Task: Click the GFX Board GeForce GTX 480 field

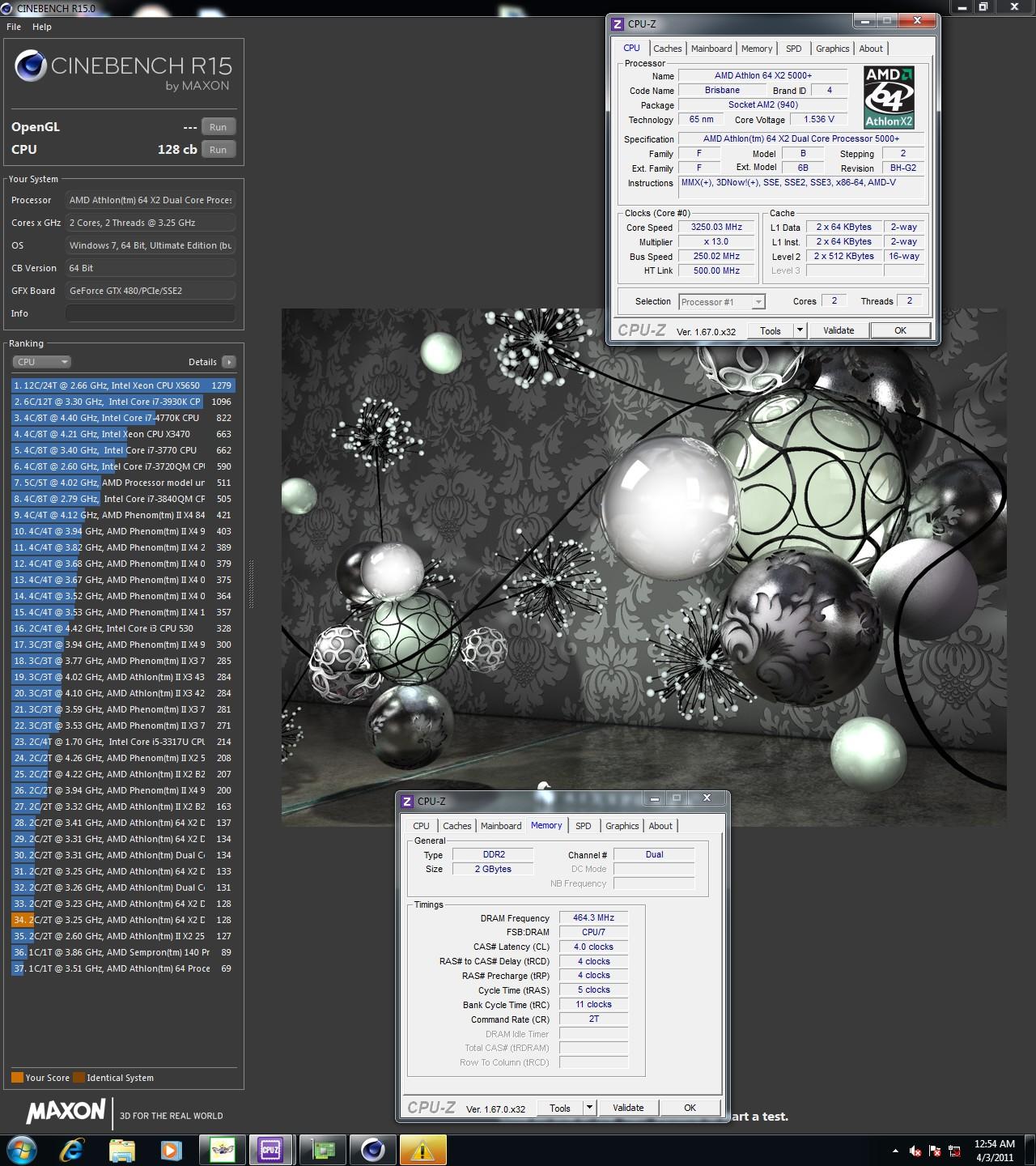Action: (x=151, y=291)
